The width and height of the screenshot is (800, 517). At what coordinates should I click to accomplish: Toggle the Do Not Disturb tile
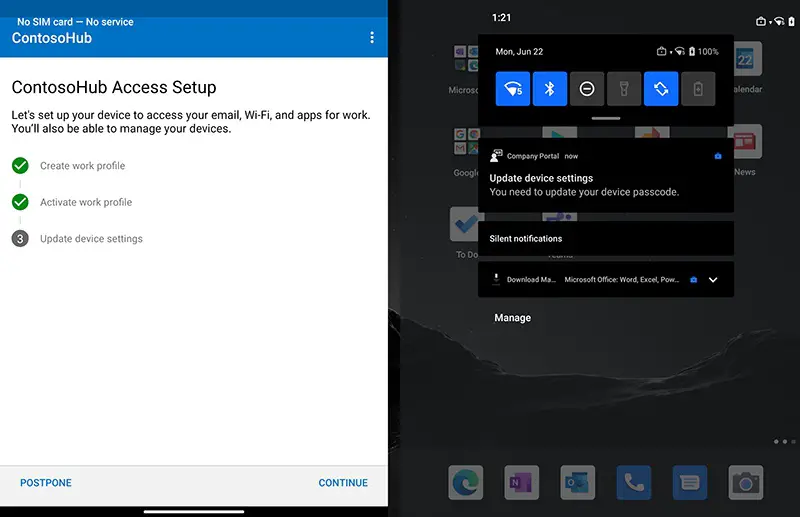click(x=587, y=89)
